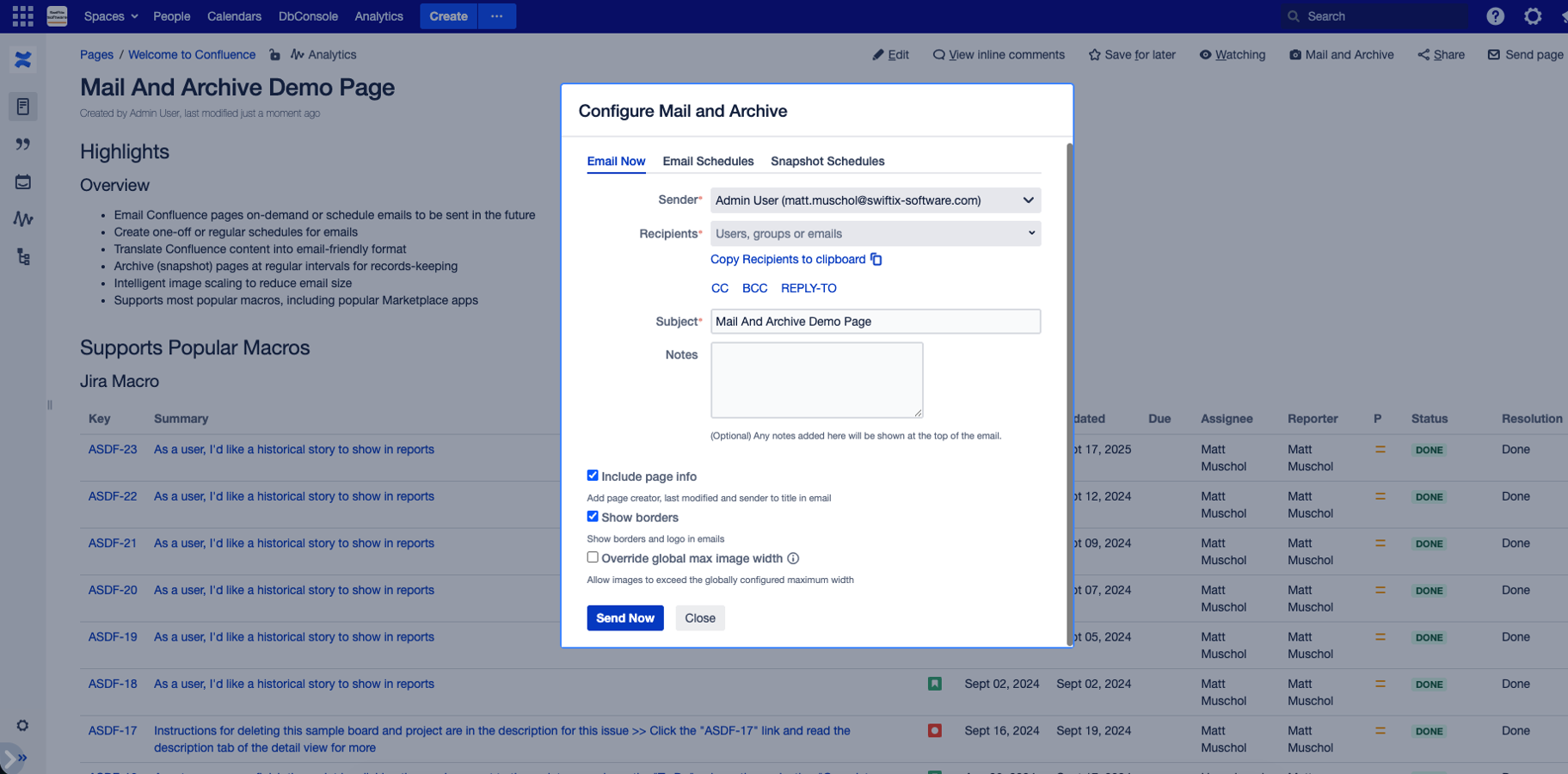Open the help question mark icon
The height and width of the screenshot is (774, 1568).
[x=1495, y=15]
